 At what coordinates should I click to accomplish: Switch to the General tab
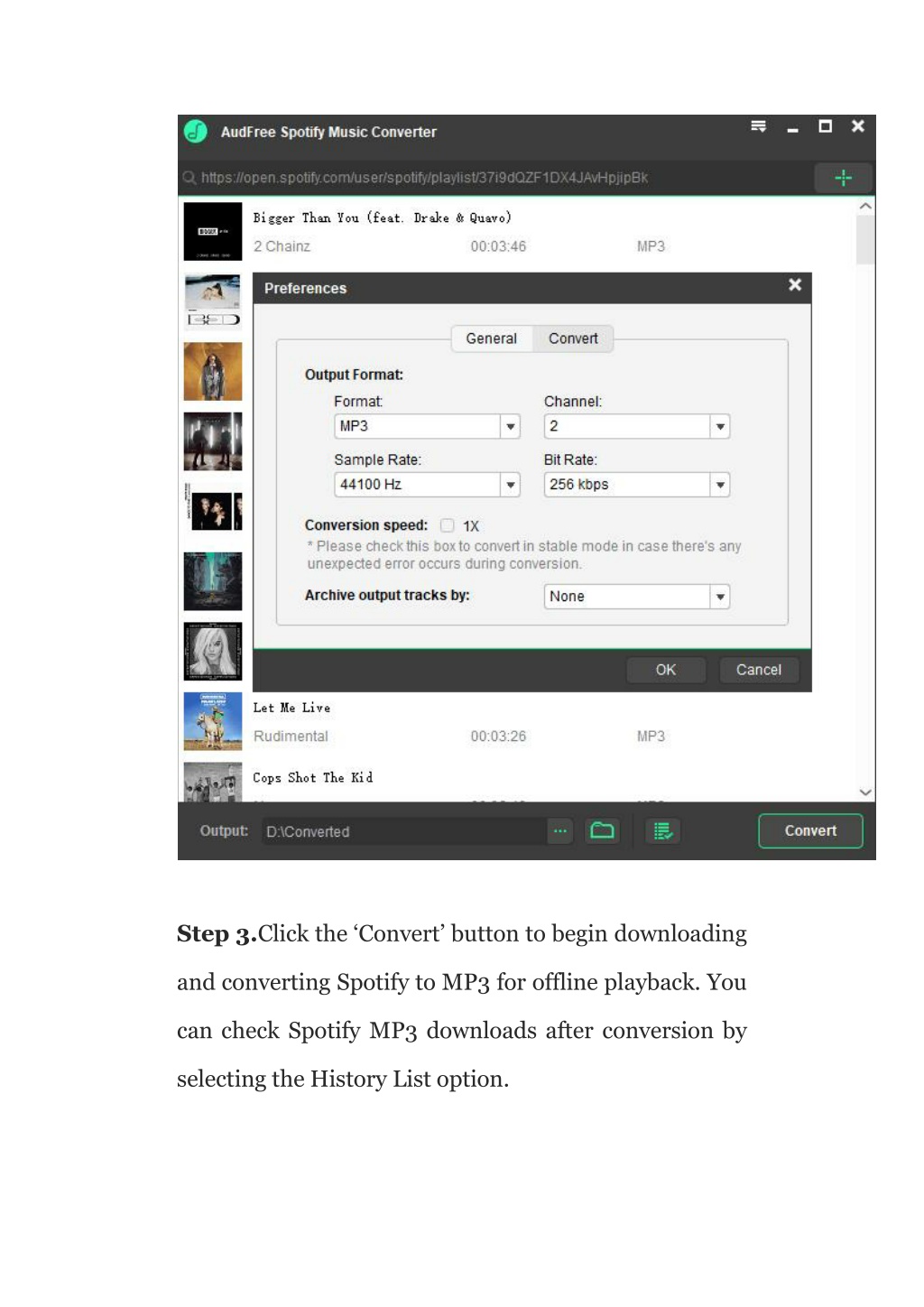(492, 338)
